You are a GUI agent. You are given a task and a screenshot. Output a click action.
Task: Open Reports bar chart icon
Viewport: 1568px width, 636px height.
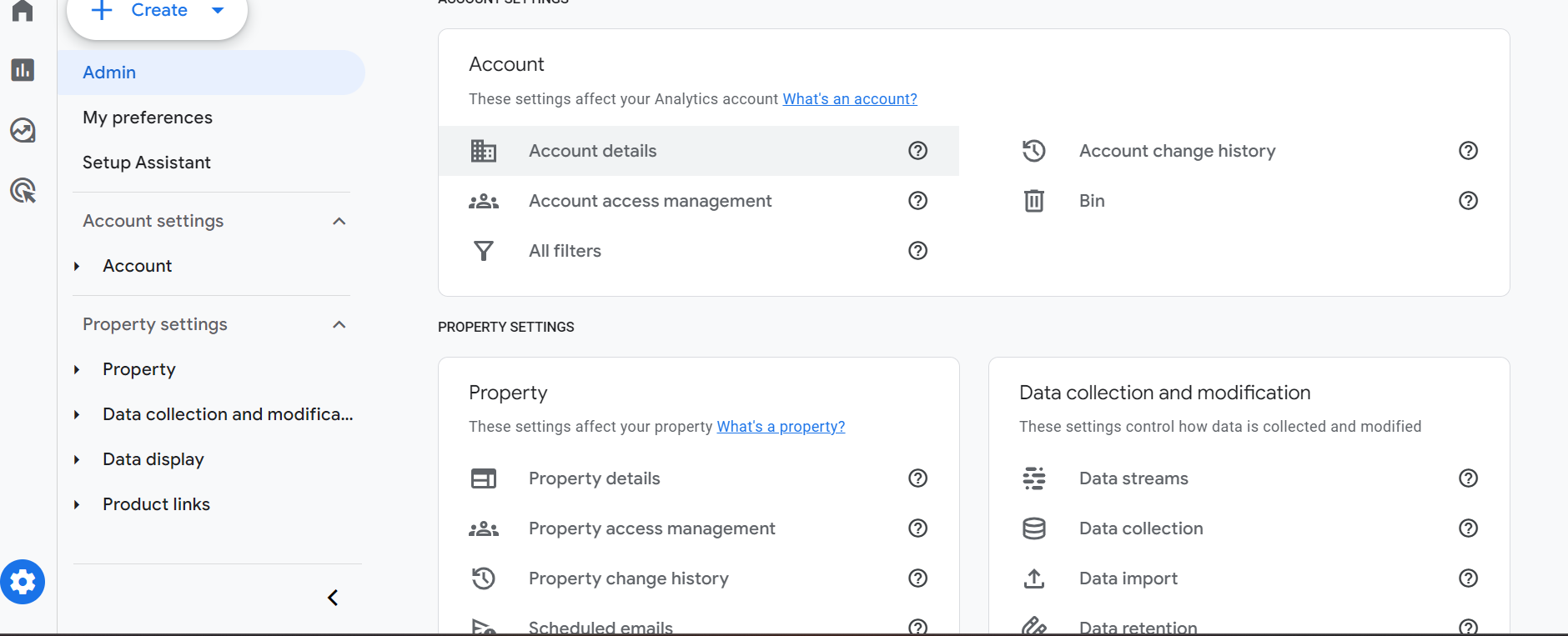point(23,70)
